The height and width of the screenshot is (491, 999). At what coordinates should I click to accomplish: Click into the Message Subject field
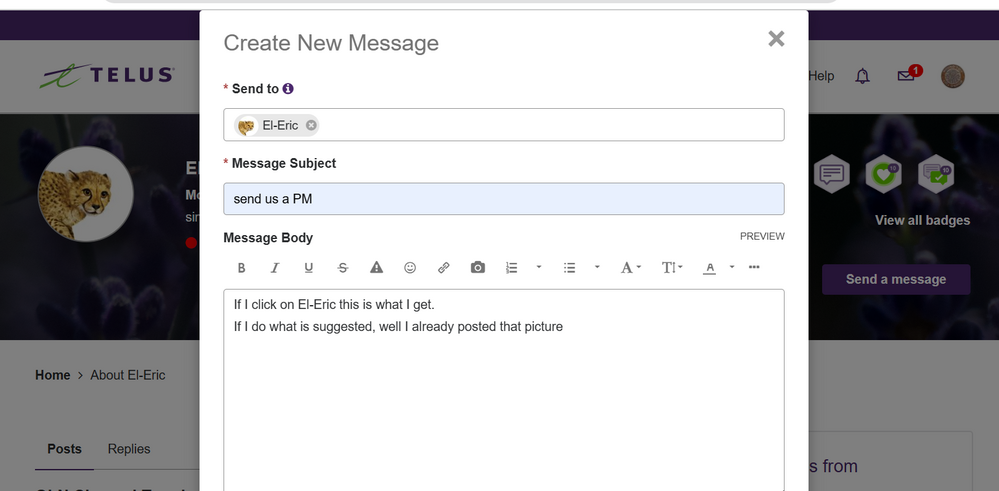[x=503, y=199]
